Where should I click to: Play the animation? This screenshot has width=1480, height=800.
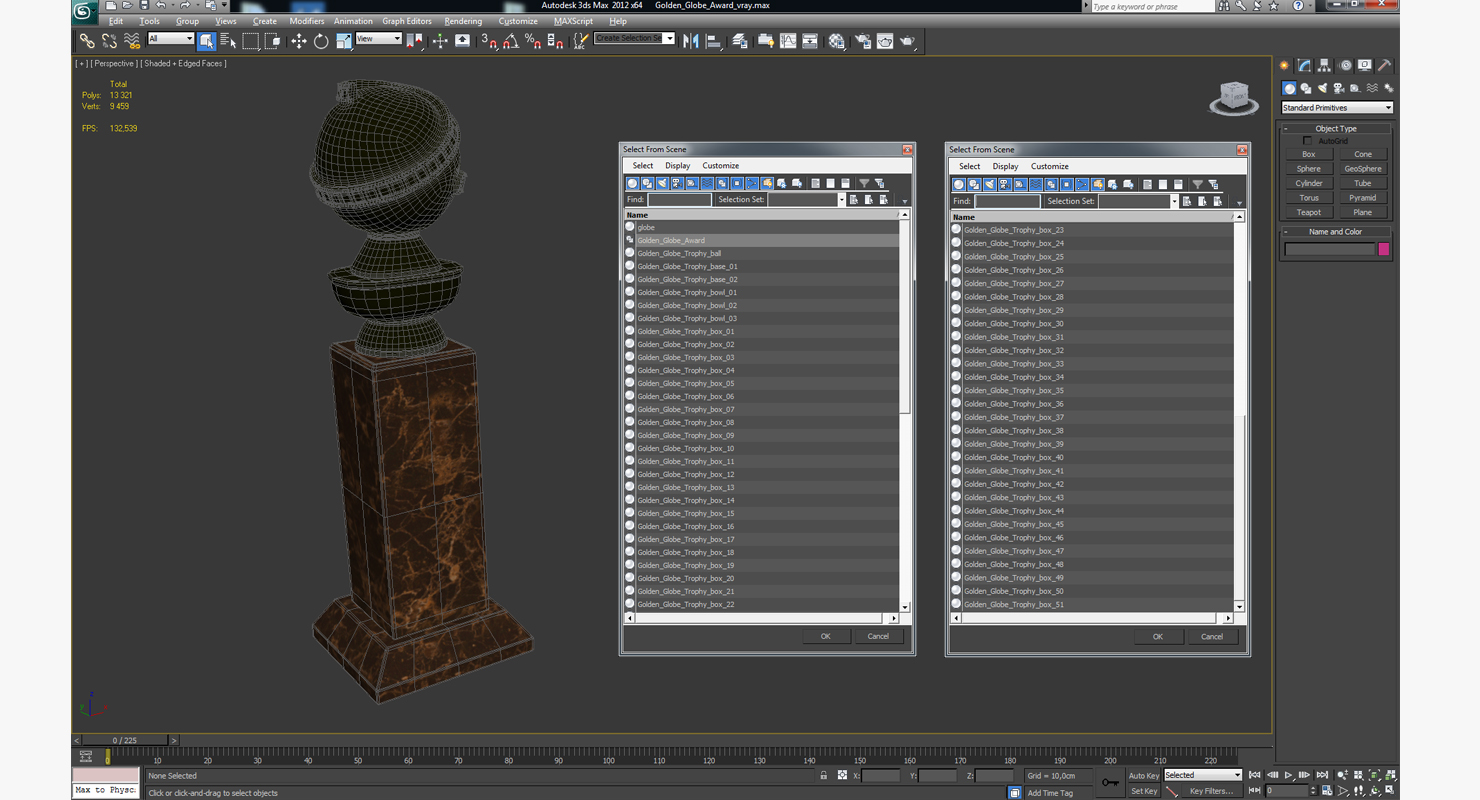tap(1288, 775)
